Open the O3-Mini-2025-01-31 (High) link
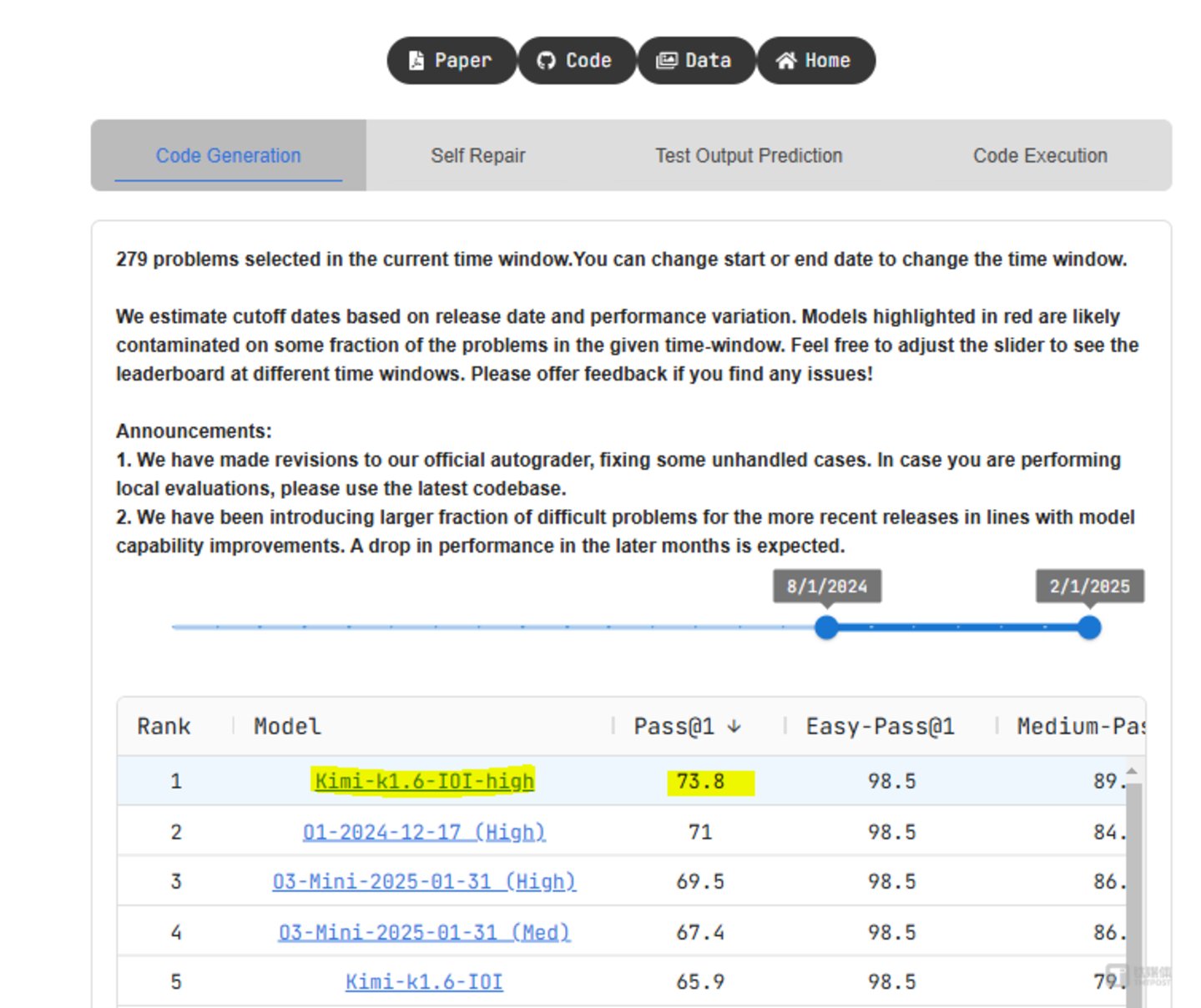Image resolution: width=1201 pixels, height=1008 pixels. pos(424,882)
